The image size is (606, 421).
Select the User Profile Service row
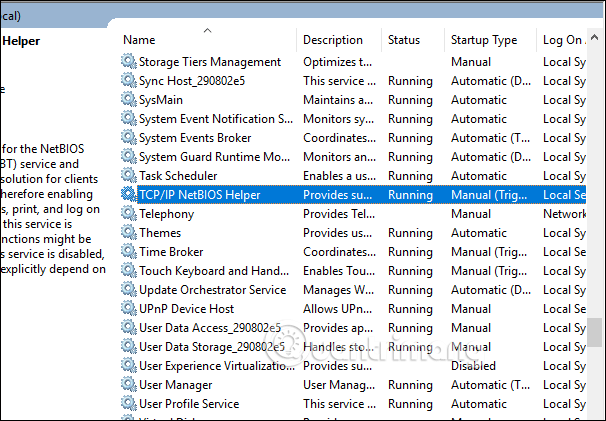pos(189,404)
